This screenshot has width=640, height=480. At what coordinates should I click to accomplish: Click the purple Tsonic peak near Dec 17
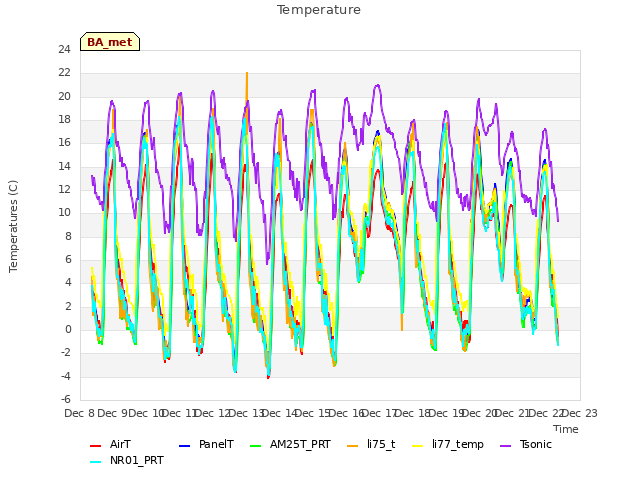tap(378, 85)
